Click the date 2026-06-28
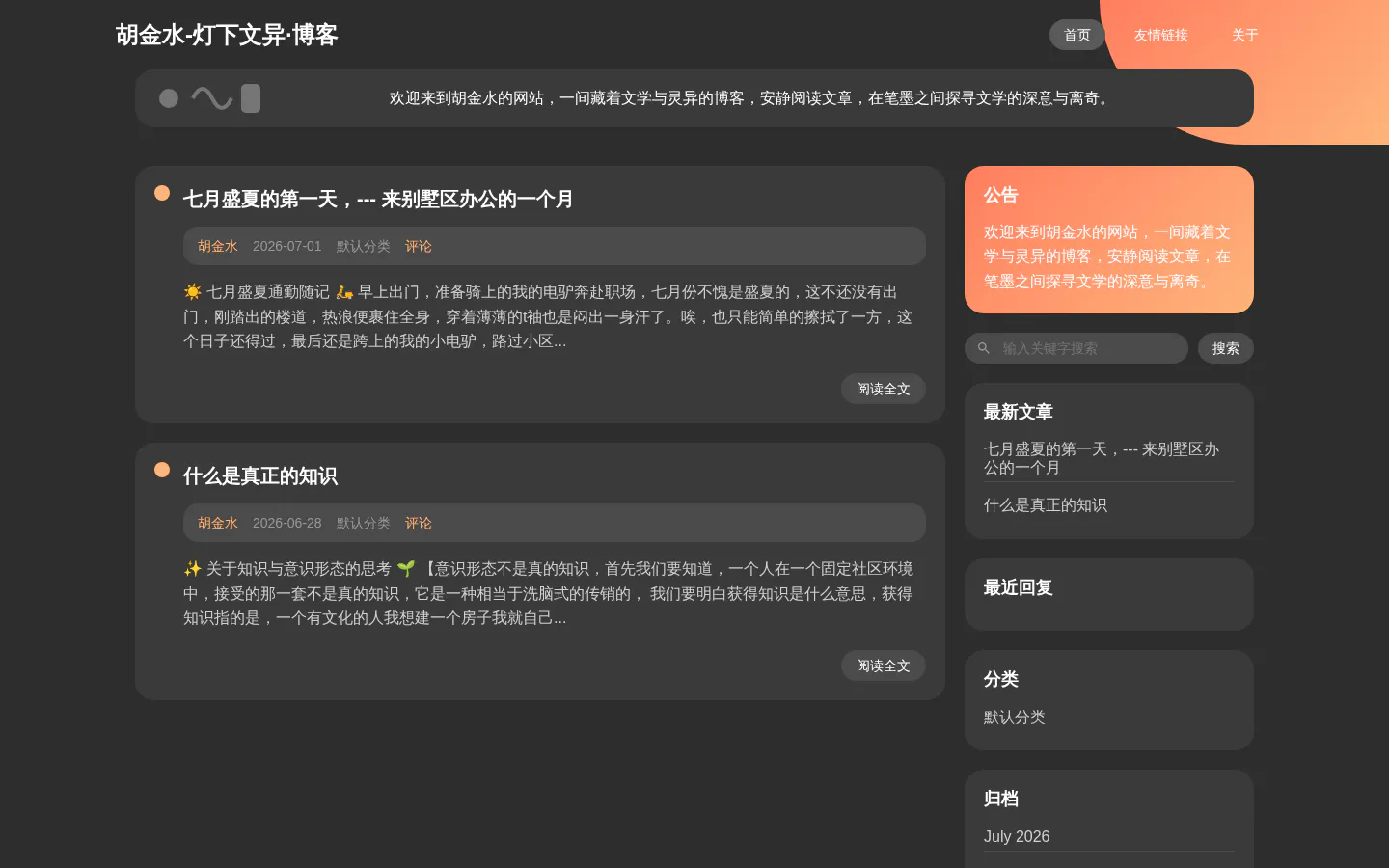This screenshot has width=1389, height=868. pyautogui.click(x=287, y=523)
